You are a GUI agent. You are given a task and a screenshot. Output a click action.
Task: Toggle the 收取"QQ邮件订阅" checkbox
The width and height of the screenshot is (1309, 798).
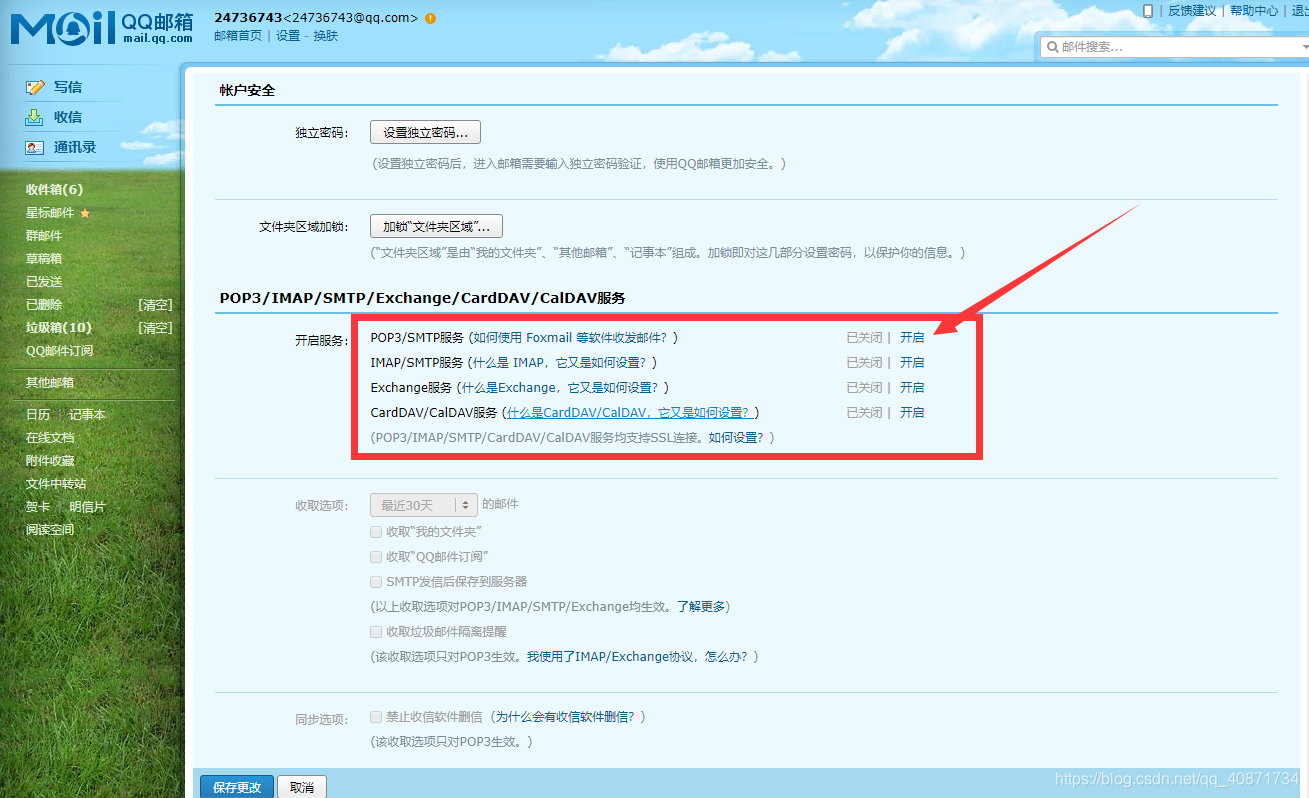pos(376,556)
